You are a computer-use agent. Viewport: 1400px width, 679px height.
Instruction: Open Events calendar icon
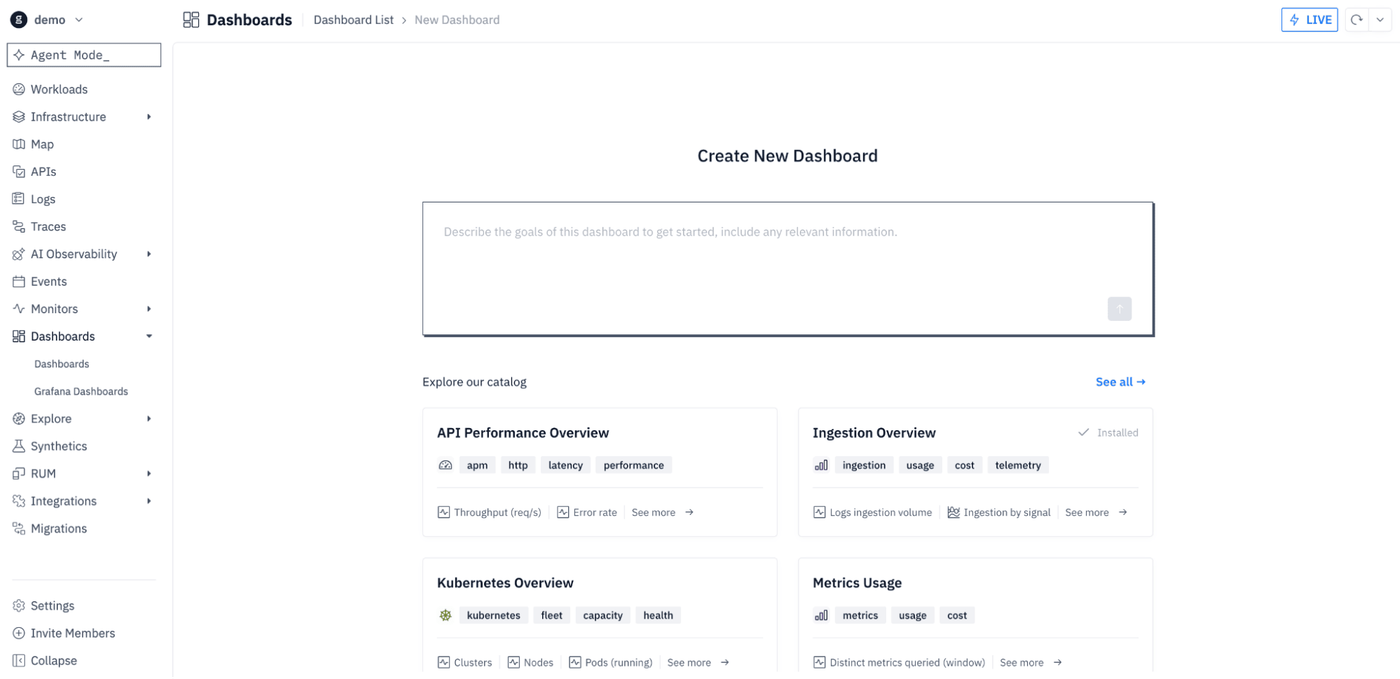pyautogui.click(x=18, y=282)
